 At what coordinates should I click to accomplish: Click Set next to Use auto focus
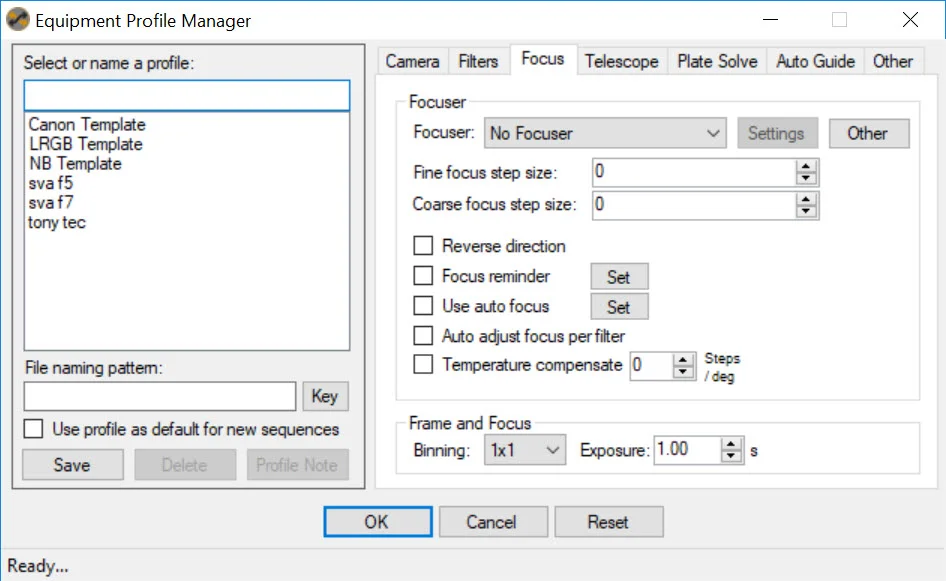click(619, 306)
